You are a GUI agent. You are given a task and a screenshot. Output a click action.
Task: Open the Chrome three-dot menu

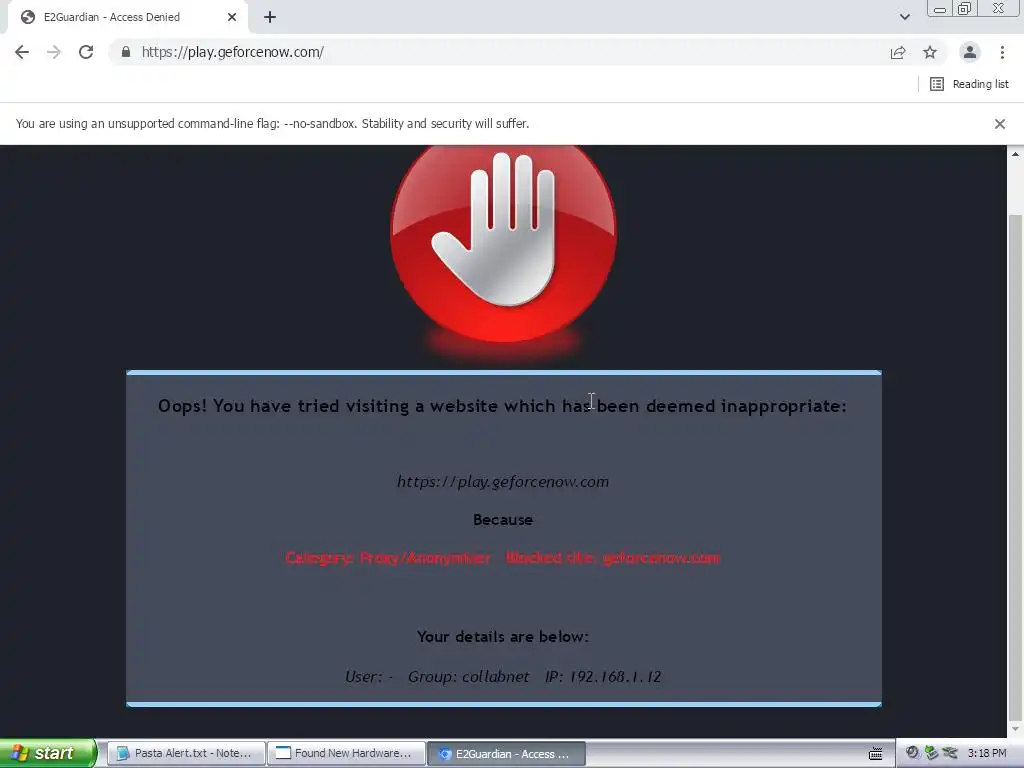tap(1002, 52)
